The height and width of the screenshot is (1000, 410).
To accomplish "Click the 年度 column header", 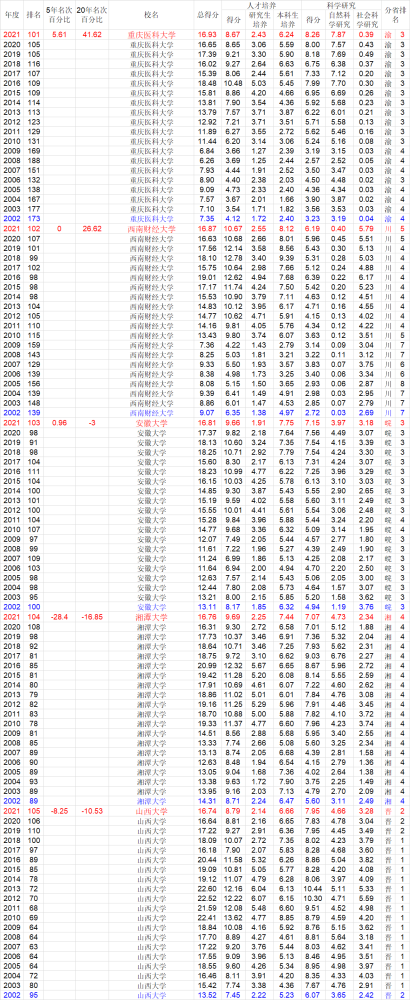I will (x=11, y=15).
